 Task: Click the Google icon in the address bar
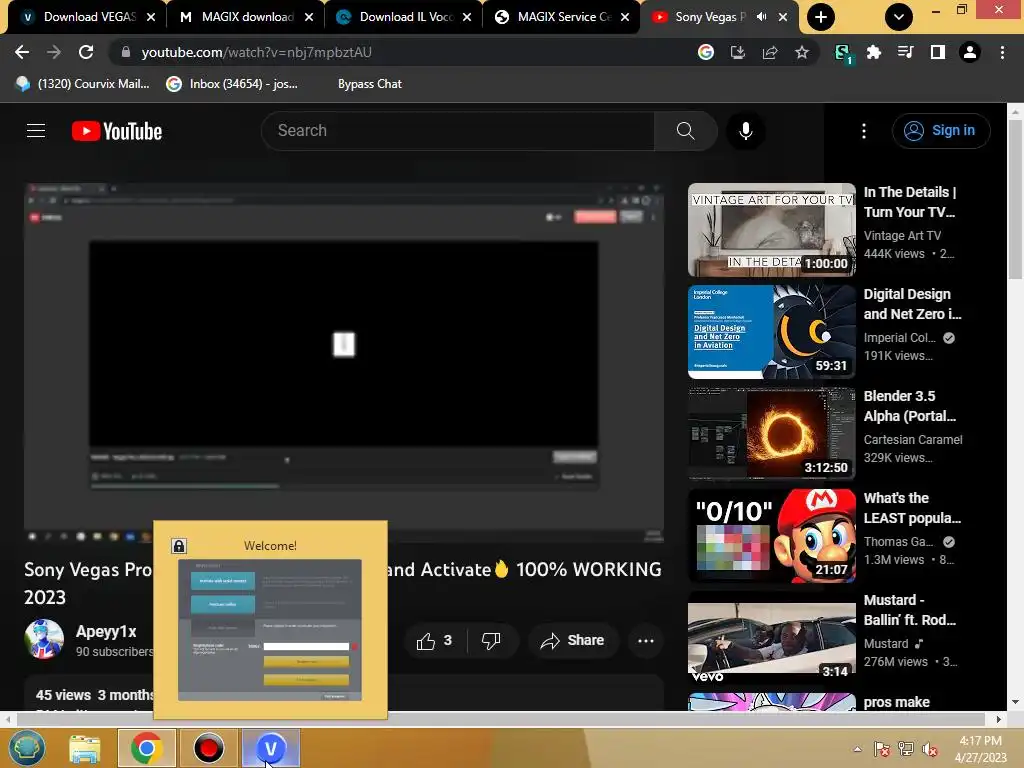(706, 52)
